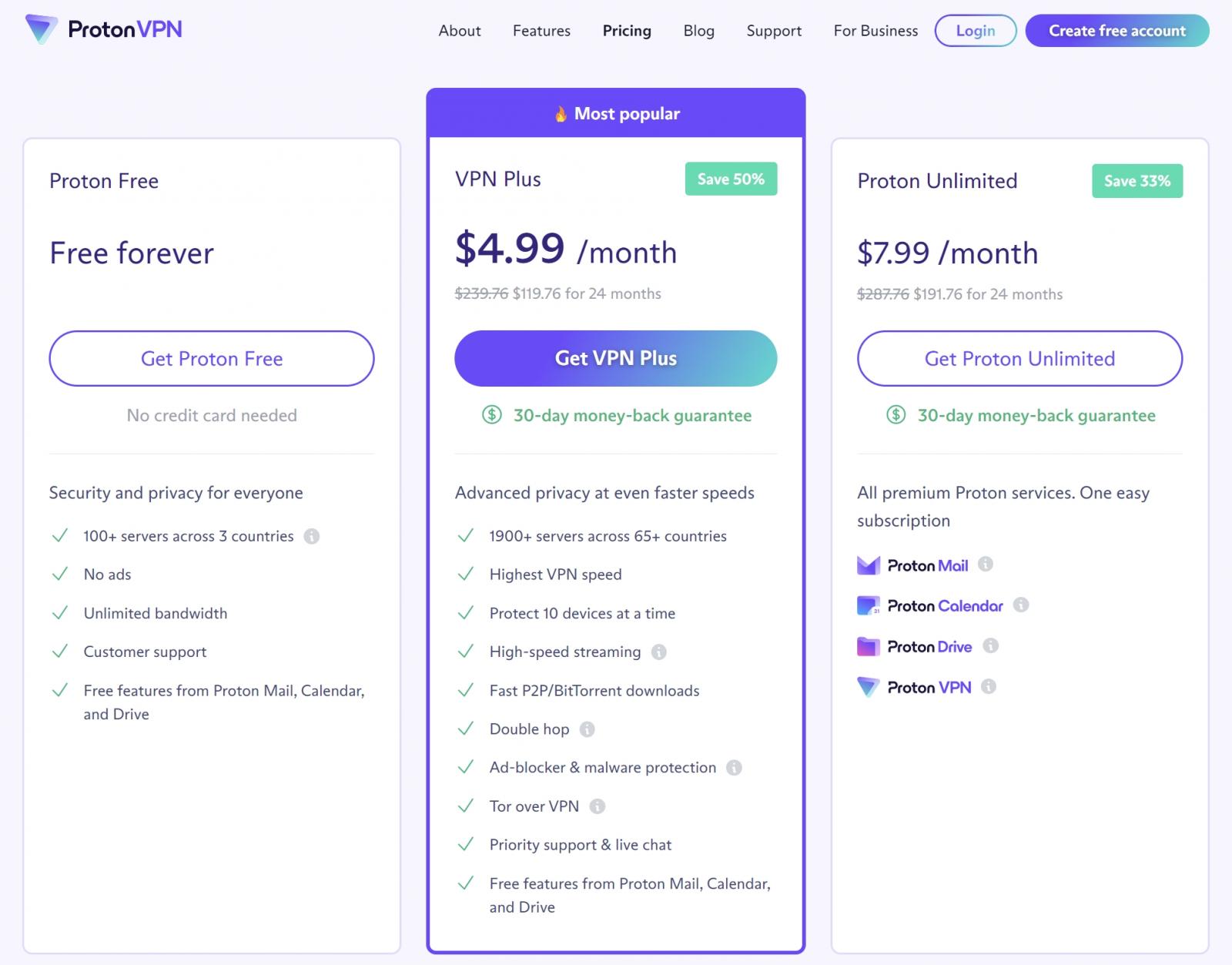Click the info icon next to Proton Drive
Image resolution: width=1232 pixels, height=965 pixels.
(x=992, y=646)
